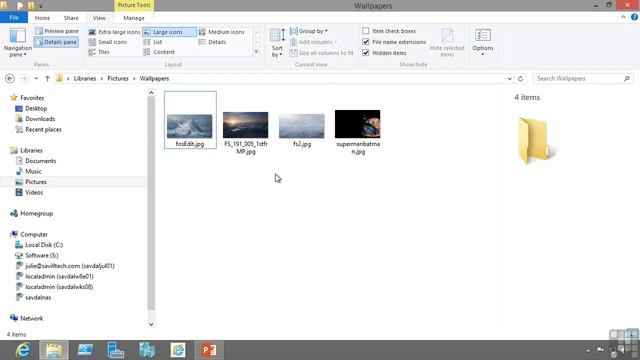Go up one folder level
Image resolution: width=640 pixels, height=360 pixels.
(47, 78)
